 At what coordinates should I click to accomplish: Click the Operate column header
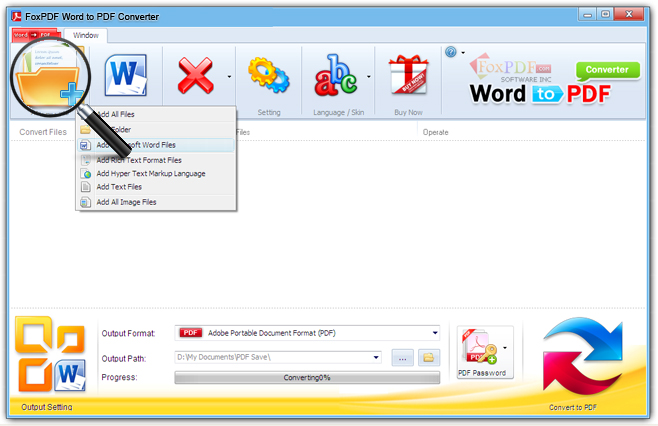(436, 132)
